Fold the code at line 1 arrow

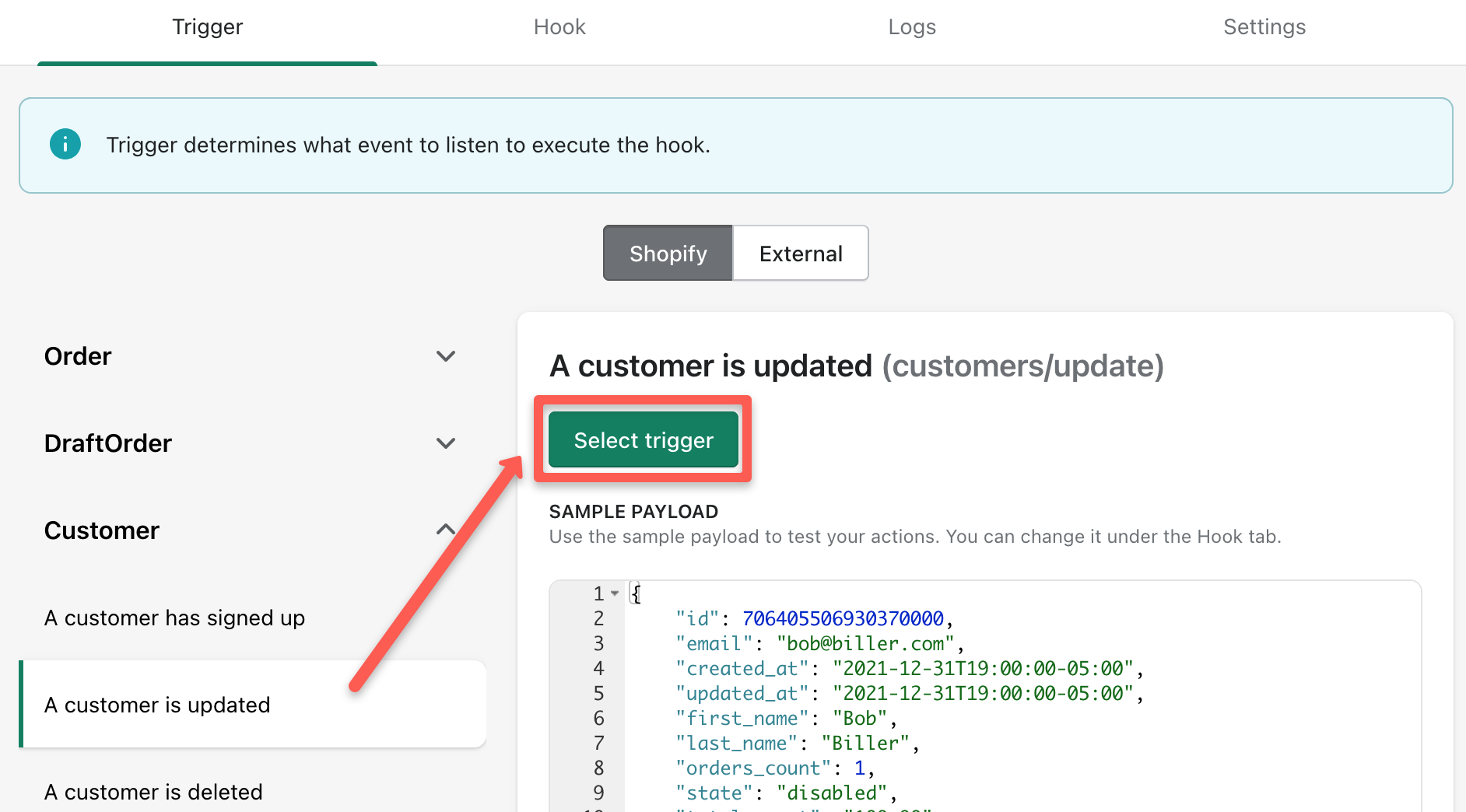coord(615,593)
